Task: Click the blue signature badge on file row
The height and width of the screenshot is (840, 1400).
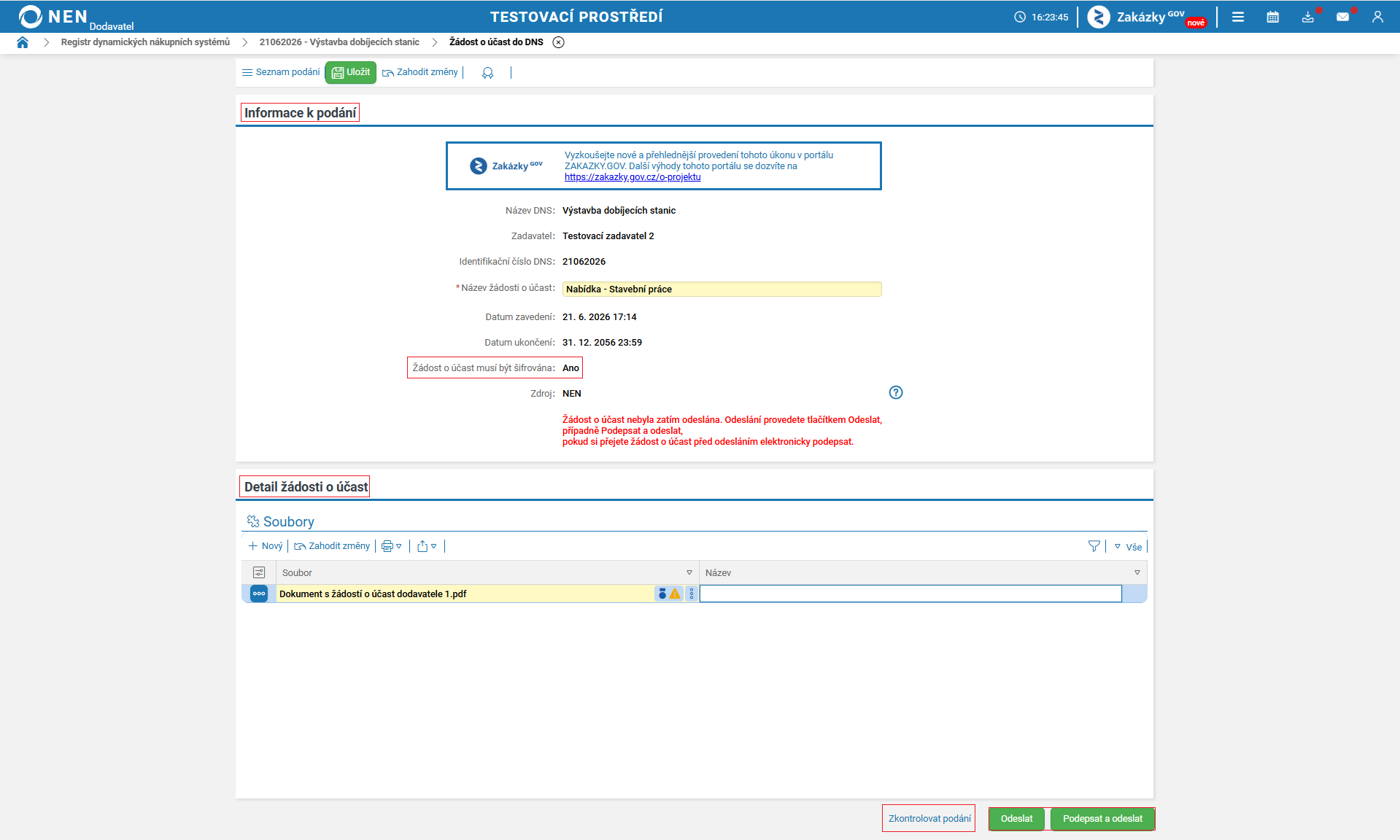Action: 662,594
